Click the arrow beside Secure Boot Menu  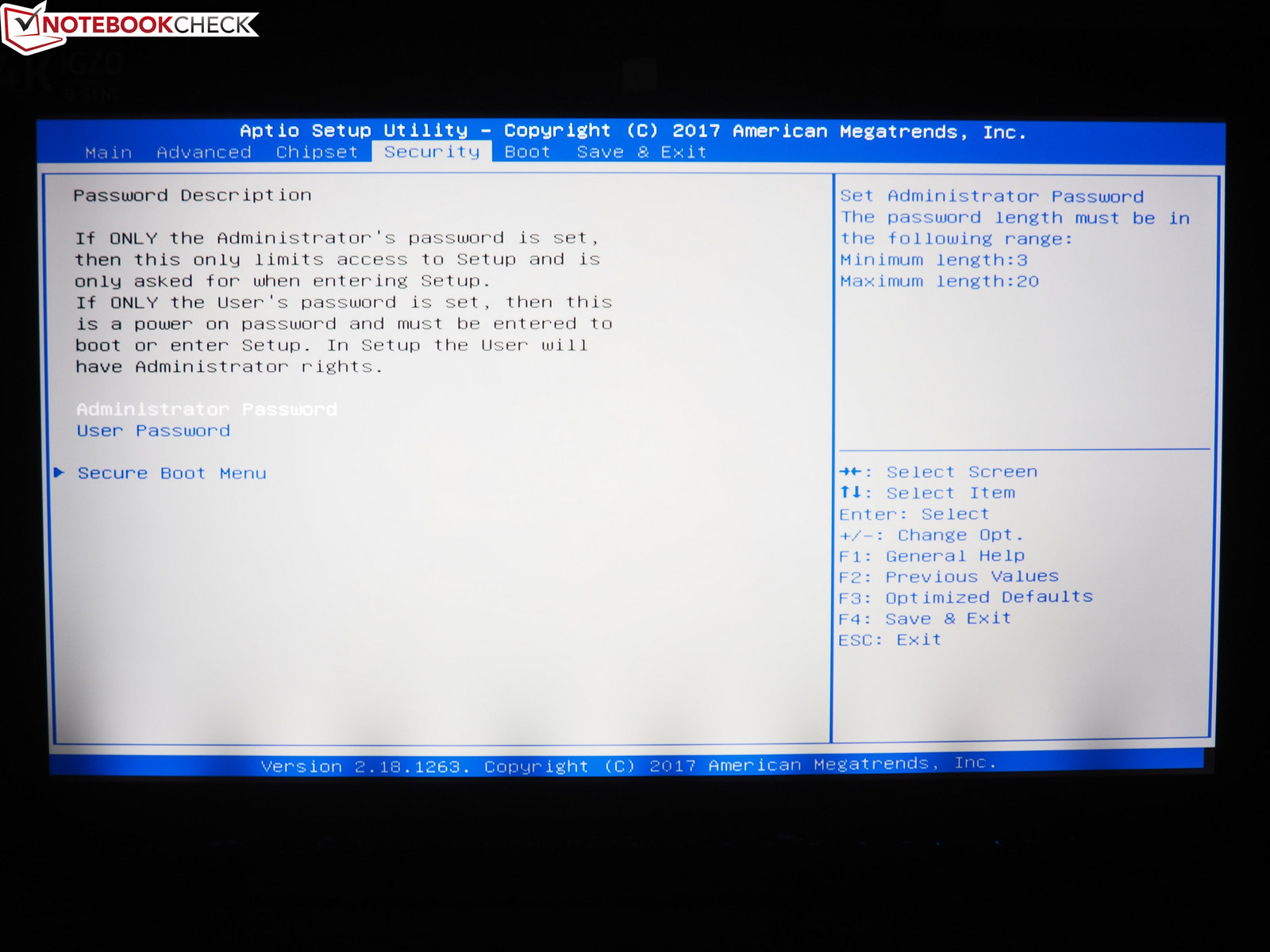59,473
